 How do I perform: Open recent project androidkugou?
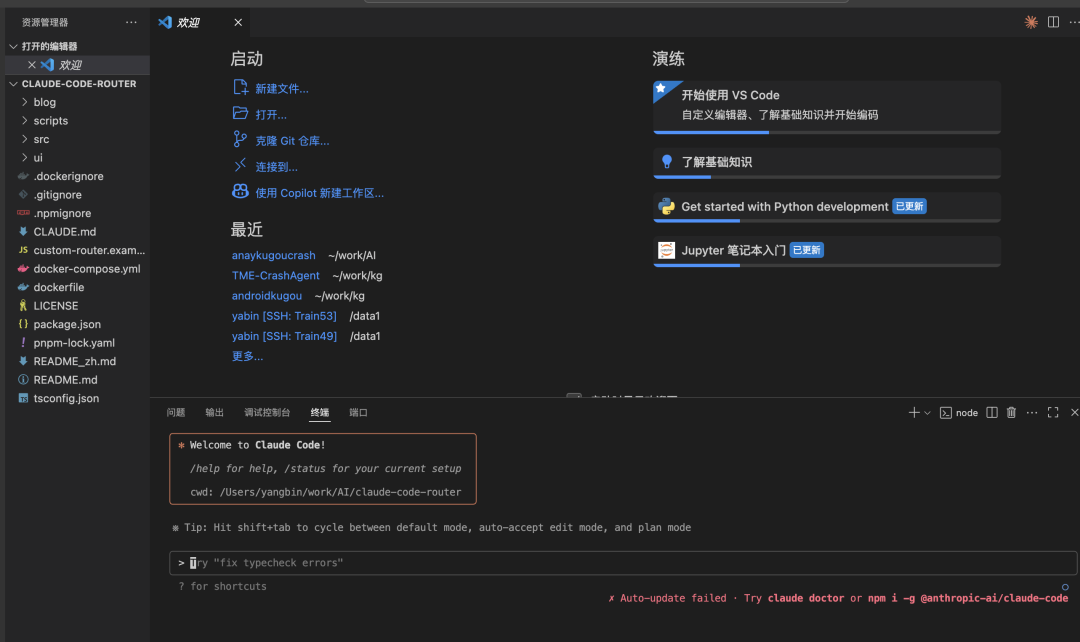(267, 296)
